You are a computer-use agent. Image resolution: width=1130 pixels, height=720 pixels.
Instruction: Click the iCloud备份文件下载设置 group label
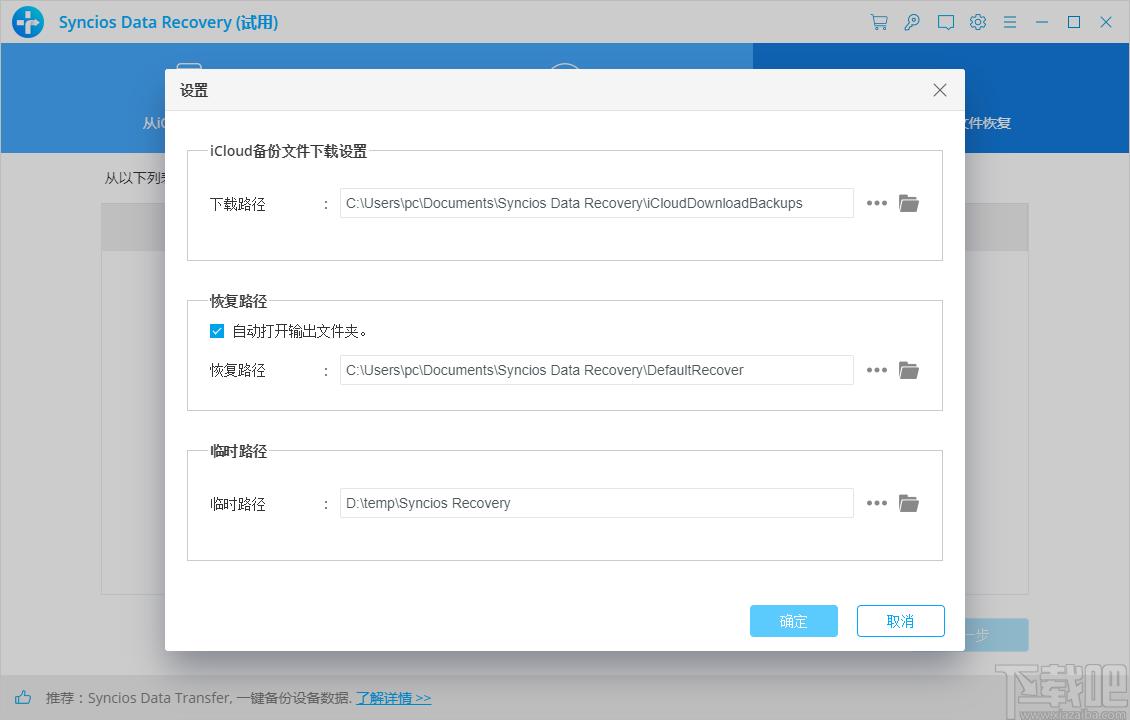click(288, 151)
